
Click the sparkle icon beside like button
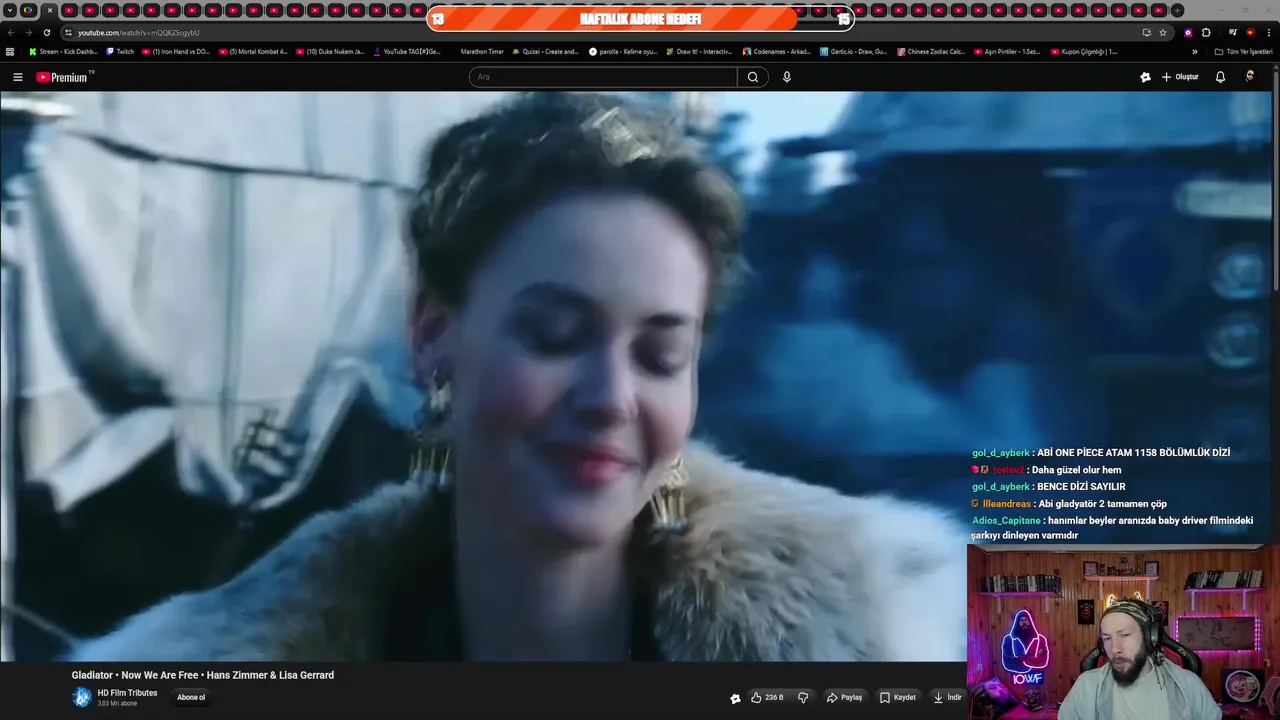click(735, 698)
